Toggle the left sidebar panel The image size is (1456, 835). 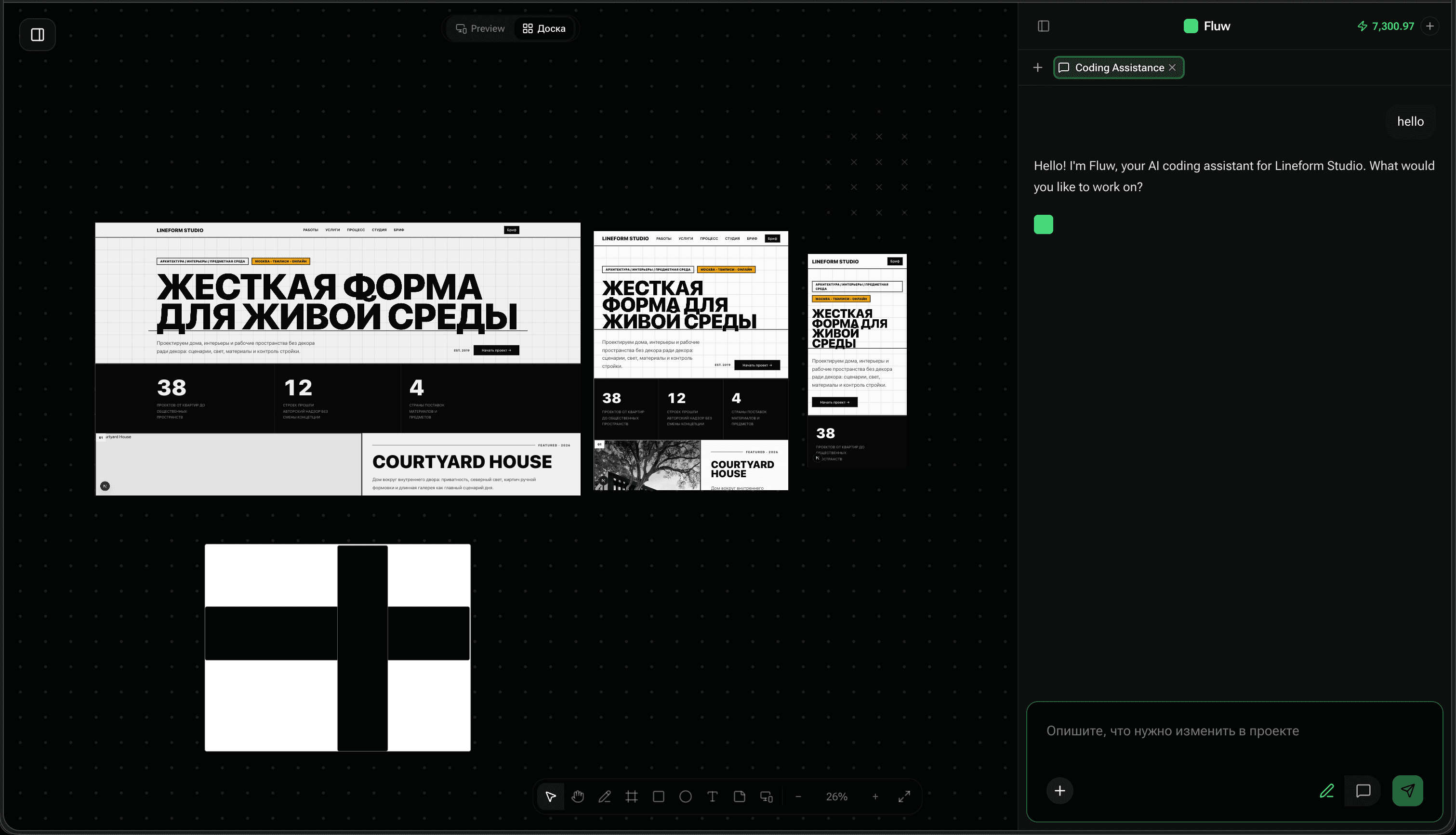click(x=37, y=34)
